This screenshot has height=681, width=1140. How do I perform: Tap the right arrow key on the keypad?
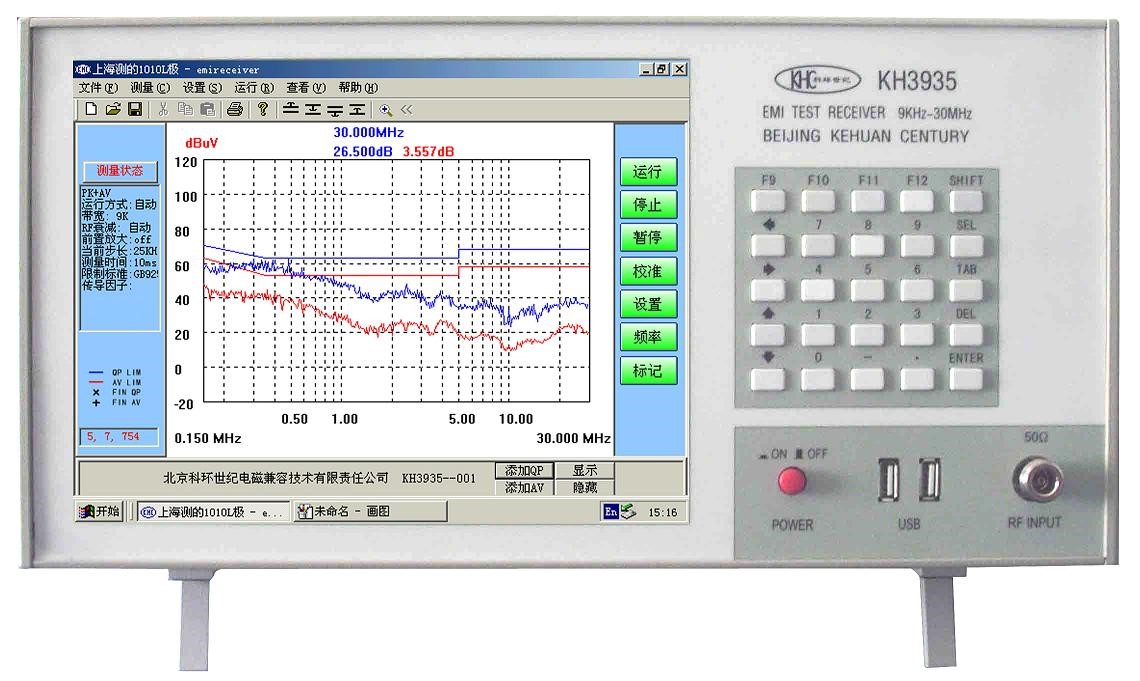pos(768,290)
